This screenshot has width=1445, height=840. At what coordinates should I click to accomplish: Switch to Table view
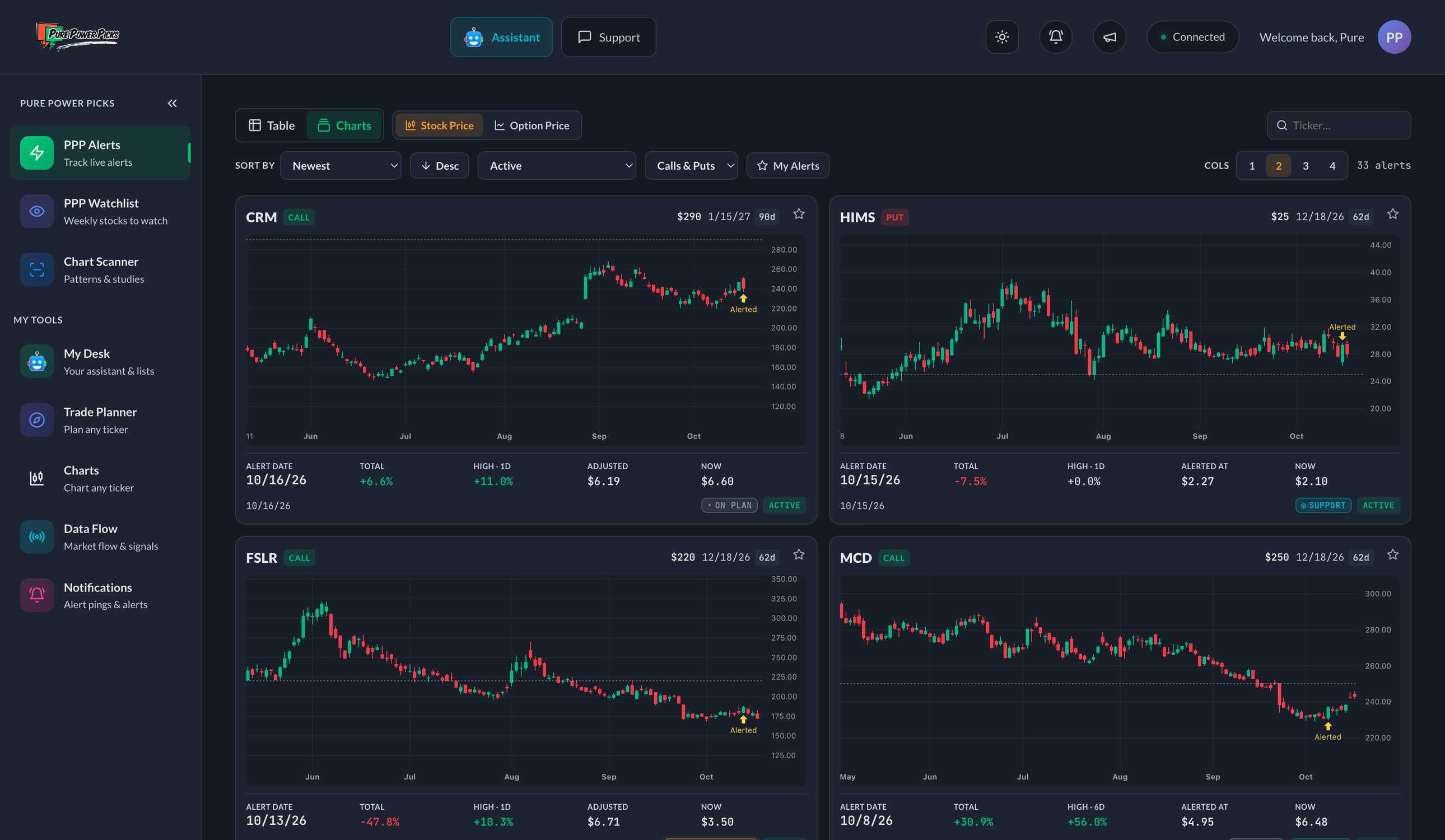click(272, 125)
